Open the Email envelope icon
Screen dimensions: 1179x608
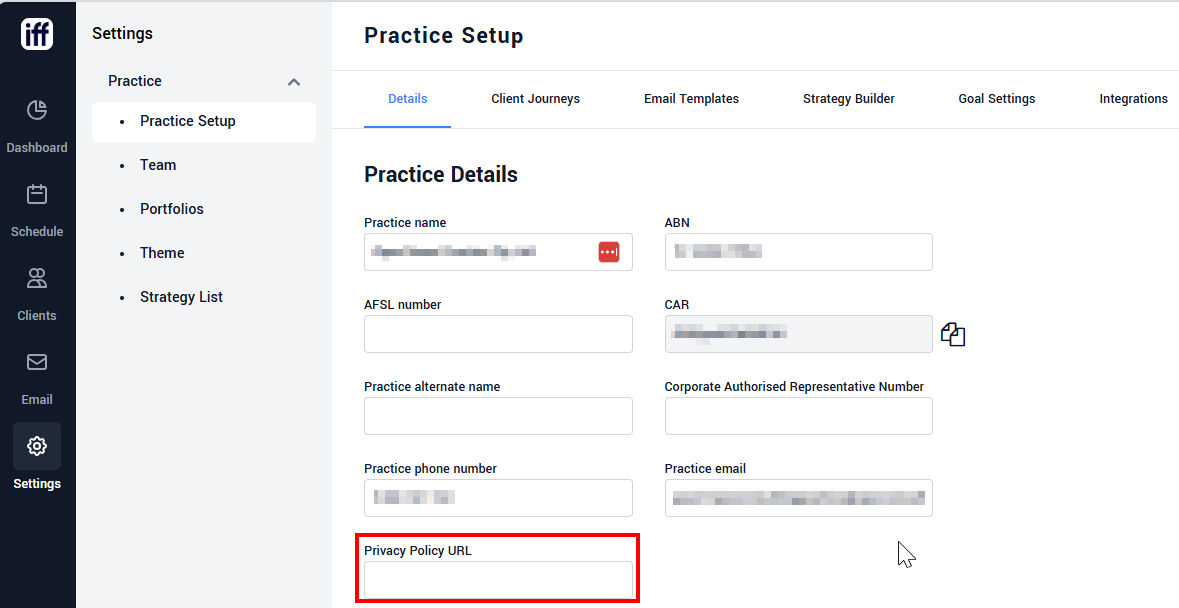37,362
